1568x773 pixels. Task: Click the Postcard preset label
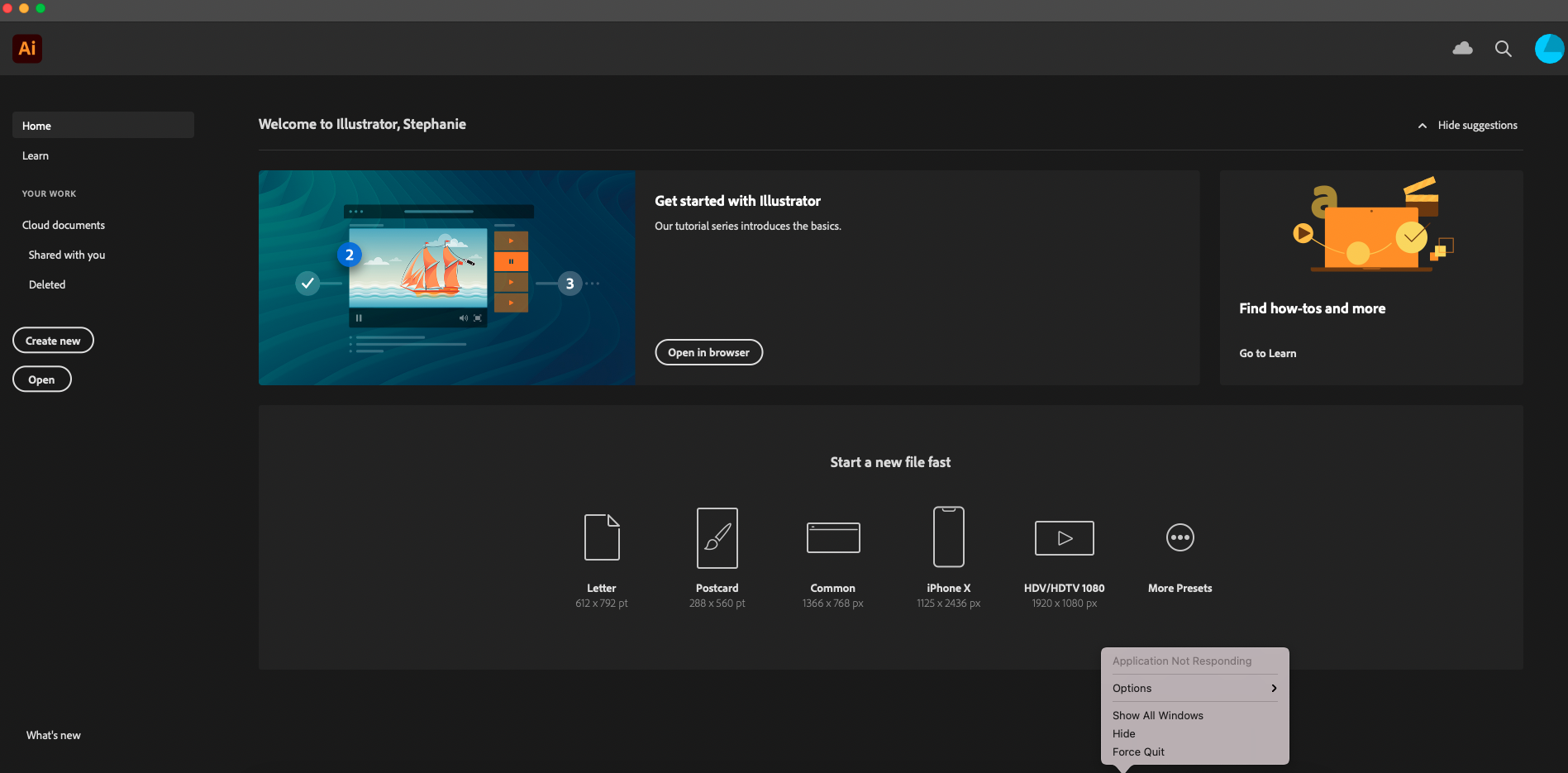click(717, 588)
